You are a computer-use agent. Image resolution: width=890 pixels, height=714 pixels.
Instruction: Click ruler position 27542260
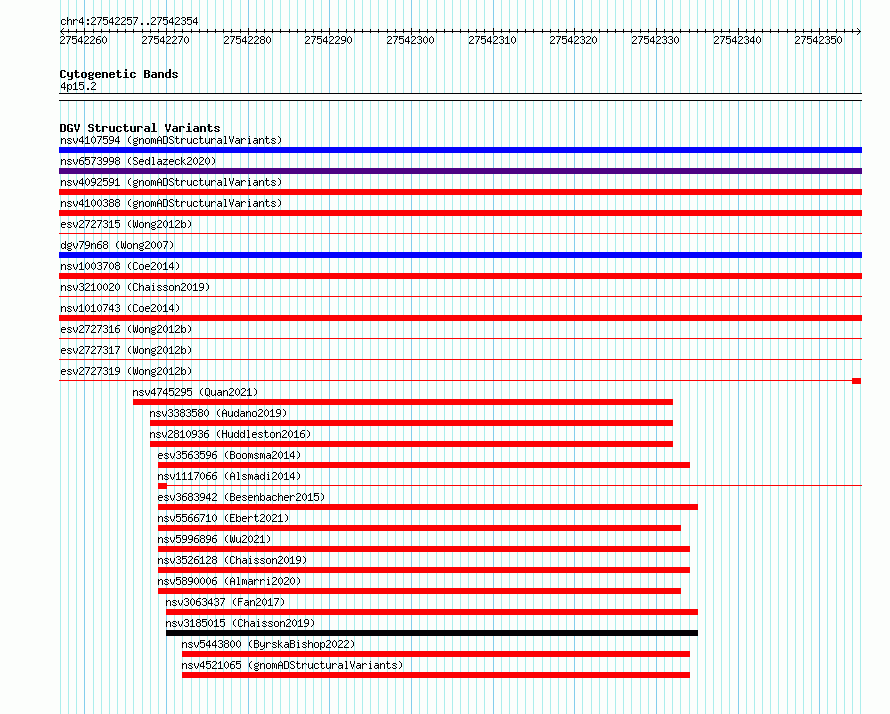click(x=83, y=40)
